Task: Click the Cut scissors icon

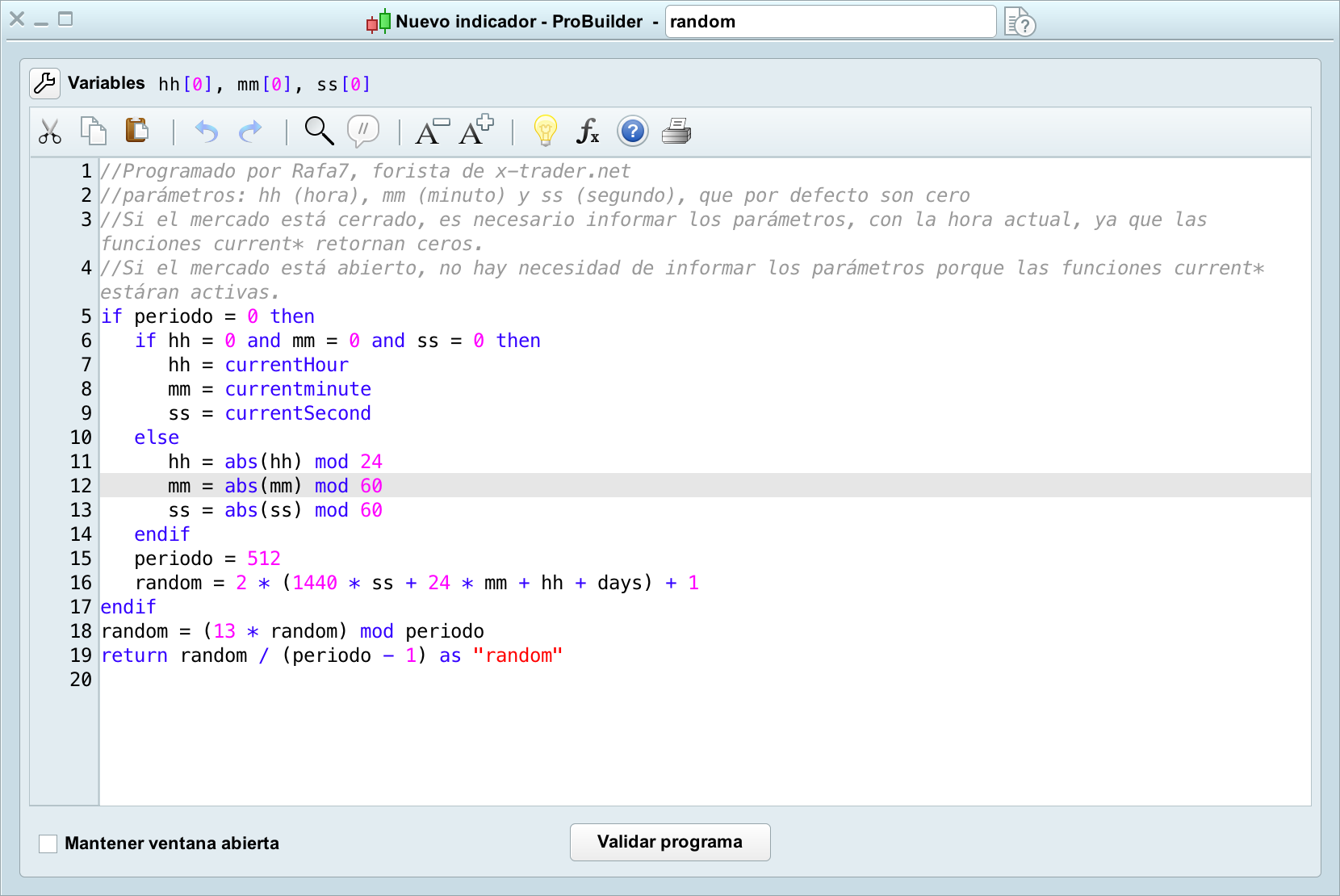Action: pyautogui.click(x=50, y=132)
